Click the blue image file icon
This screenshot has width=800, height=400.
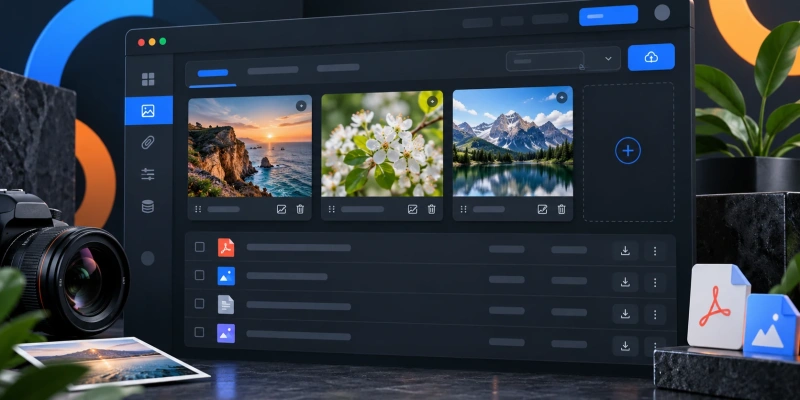pyautogui.click(x=226, y=276)
